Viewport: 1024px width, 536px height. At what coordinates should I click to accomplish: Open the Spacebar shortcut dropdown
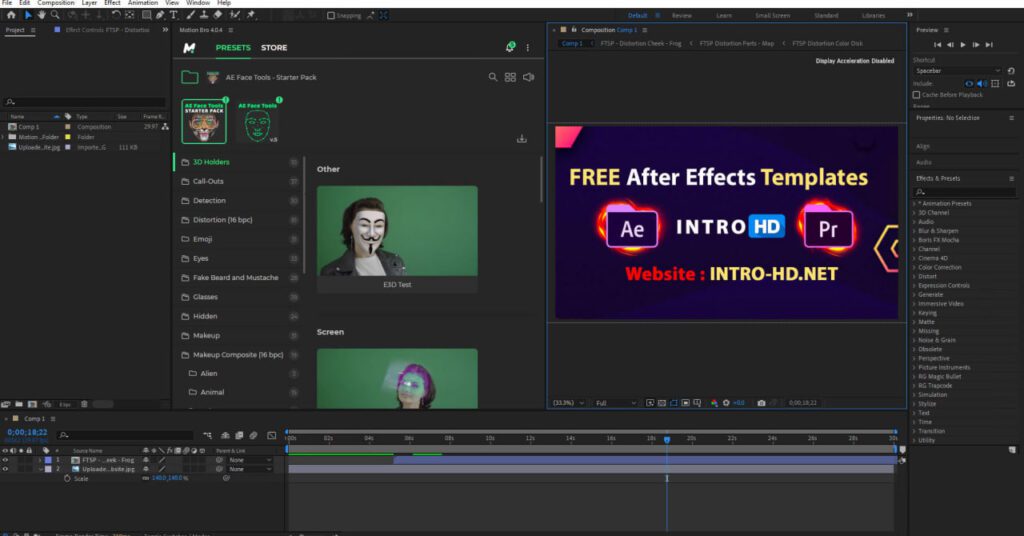coord(957,71)
